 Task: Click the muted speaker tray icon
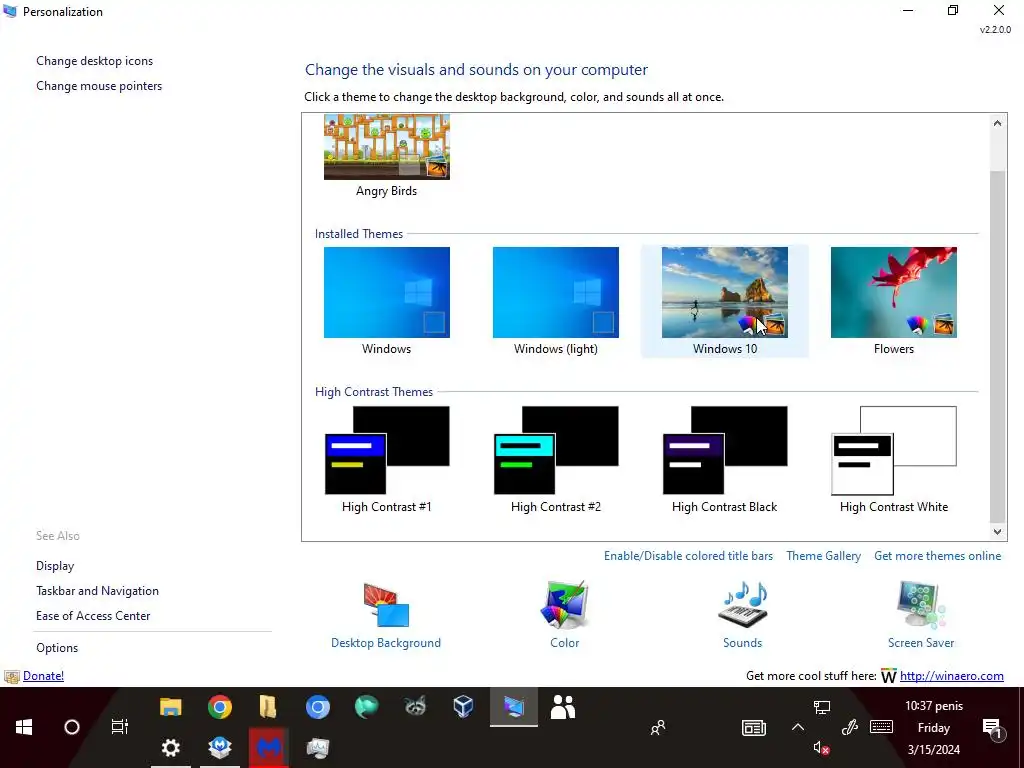coord(822,748)
